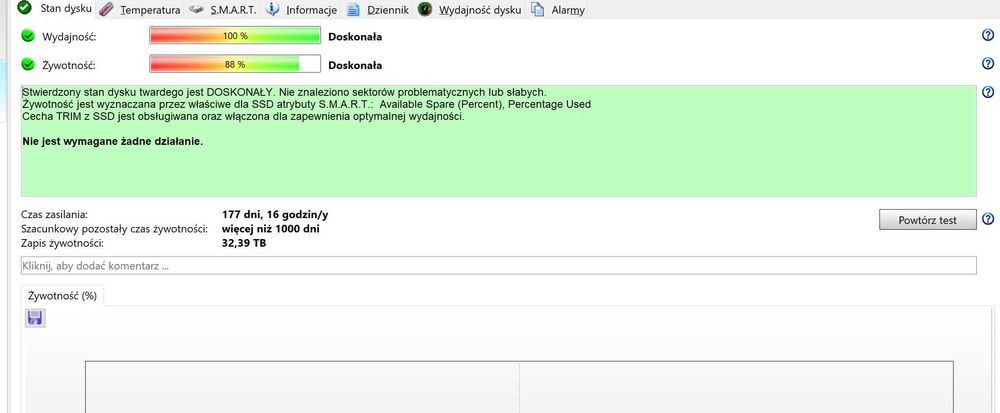1000x413 pixels.
Task: Switch to the Alarmy tab
Action: pyautogui.click(x=557, y=10)
